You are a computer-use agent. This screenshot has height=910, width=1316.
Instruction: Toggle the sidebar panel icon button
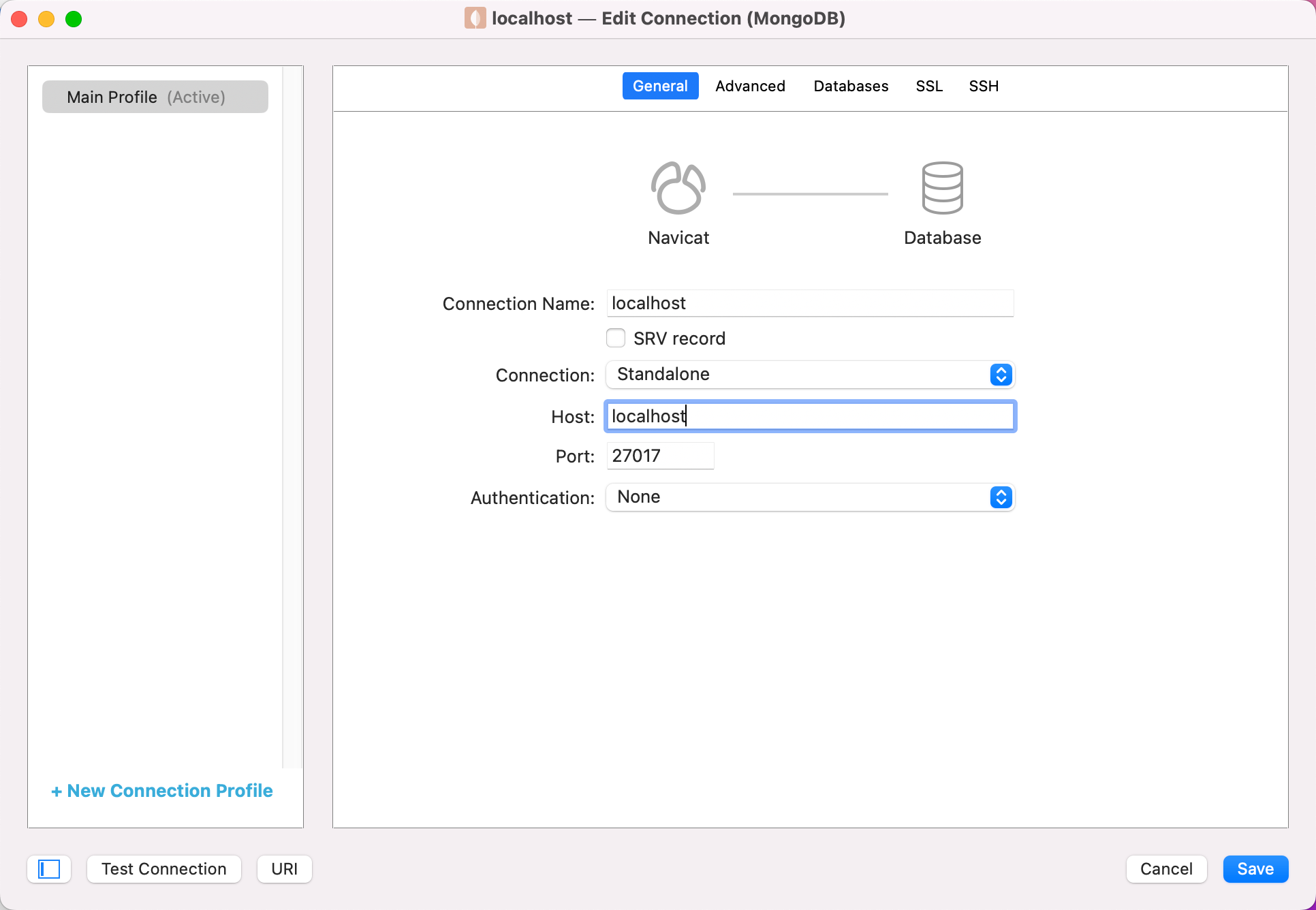click(49, 869)
